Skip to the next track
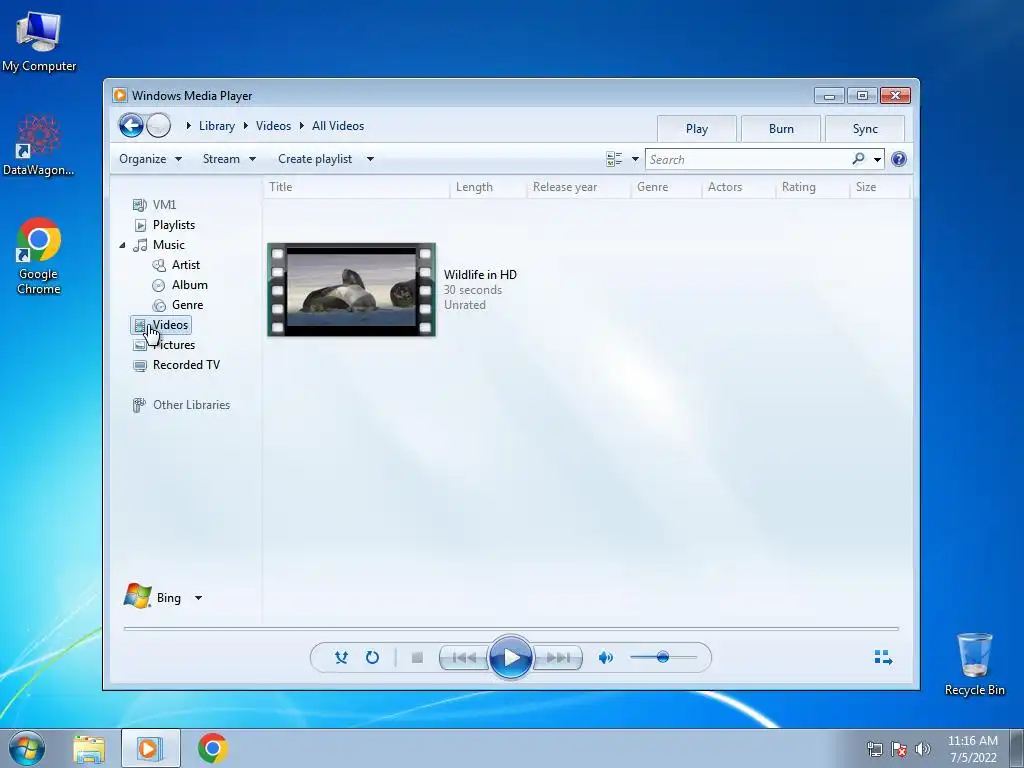This screenshot has height=768, width=1024. click(x=558, y=658)
